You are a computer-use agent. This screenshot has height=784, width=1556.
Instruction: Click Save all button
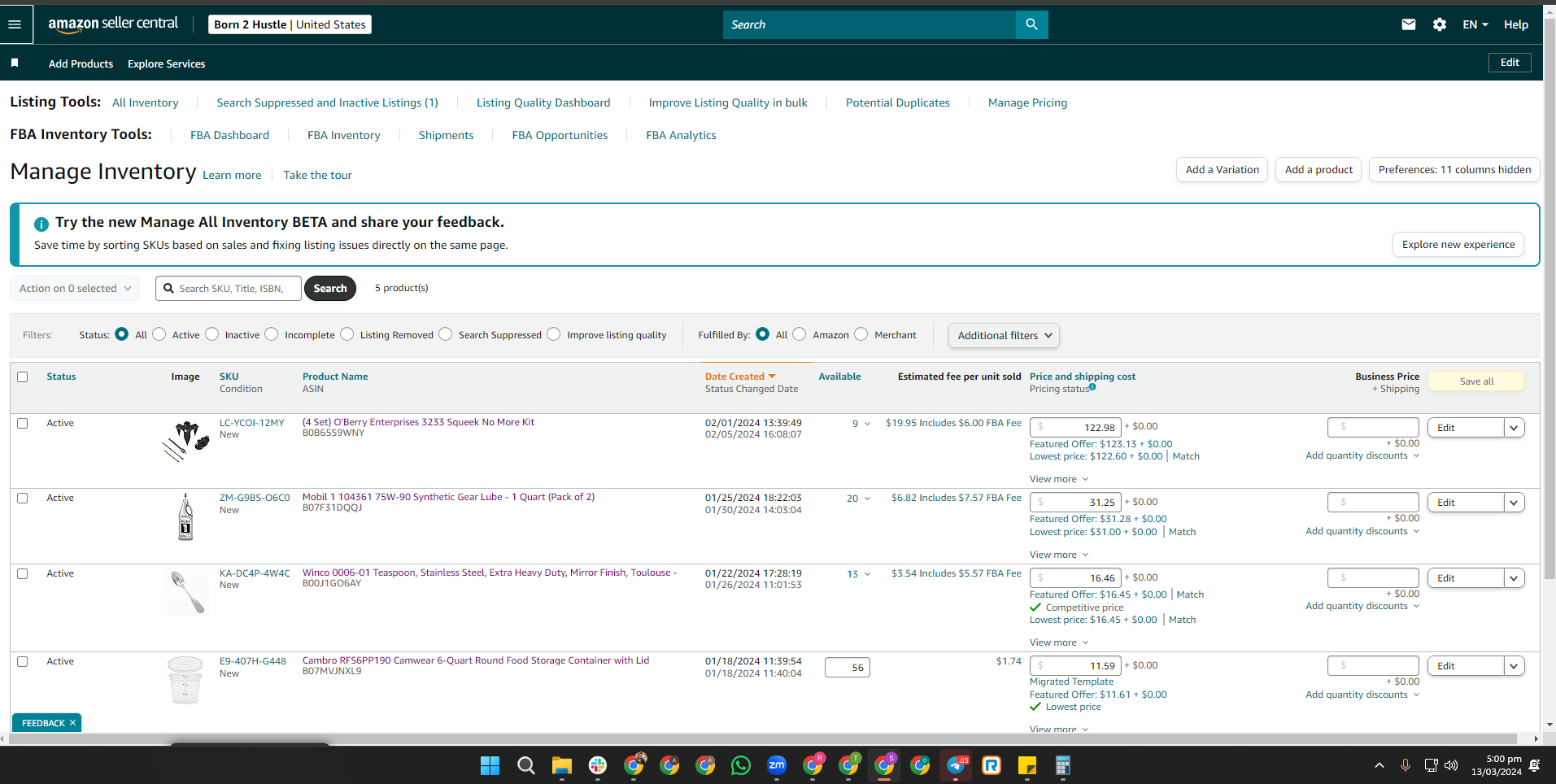point(1476,381)
